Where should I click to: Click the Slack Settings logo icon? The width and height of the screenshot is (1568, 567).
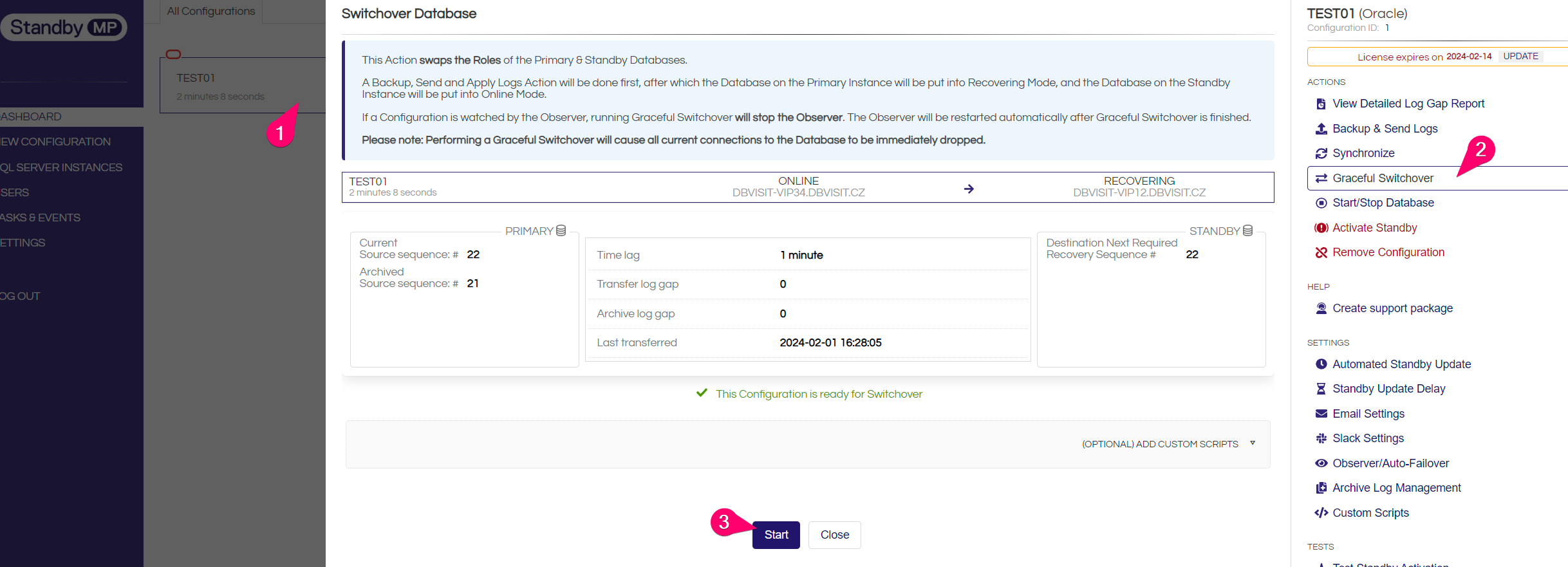1321,438
